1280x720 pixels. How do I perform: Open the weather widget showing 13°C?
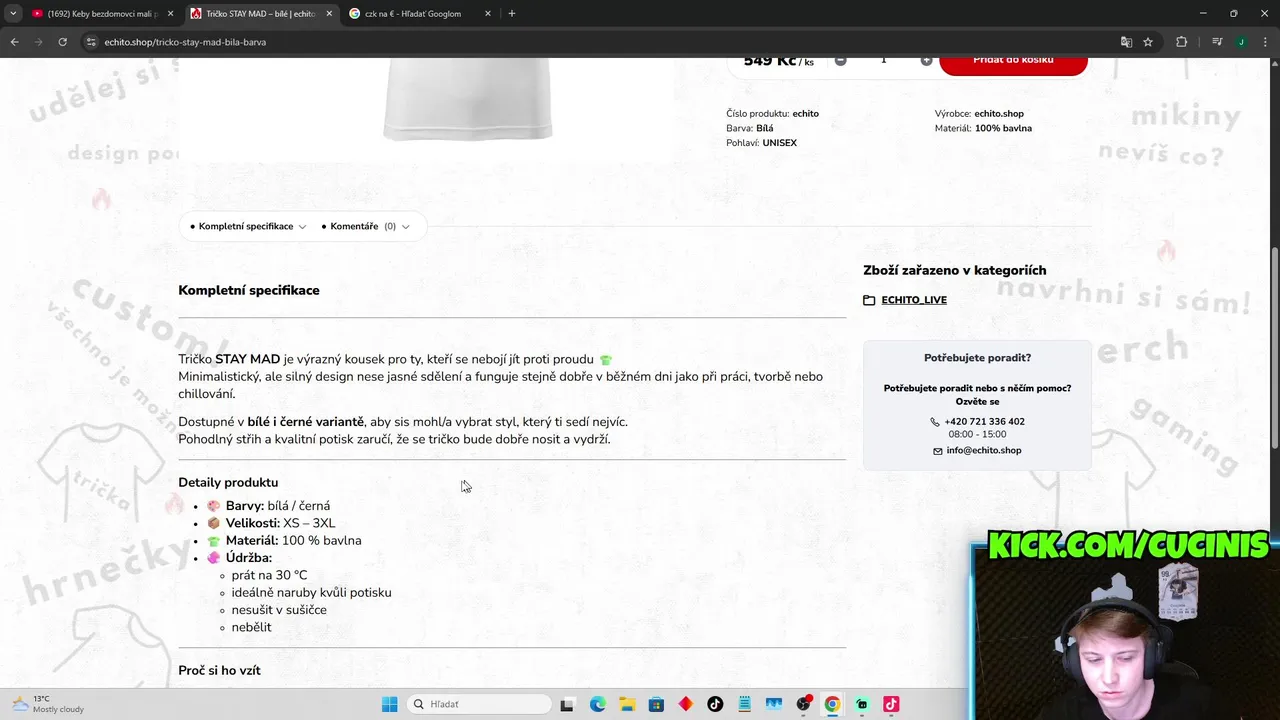point(48,704)
